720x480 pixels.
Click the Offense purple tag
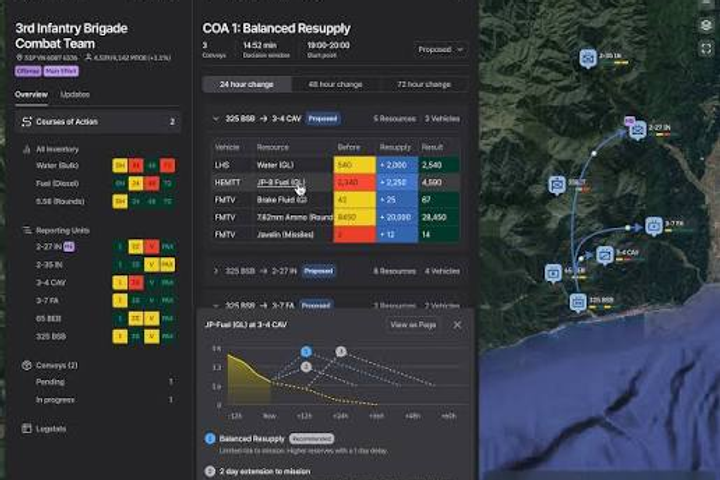(28, 71)
